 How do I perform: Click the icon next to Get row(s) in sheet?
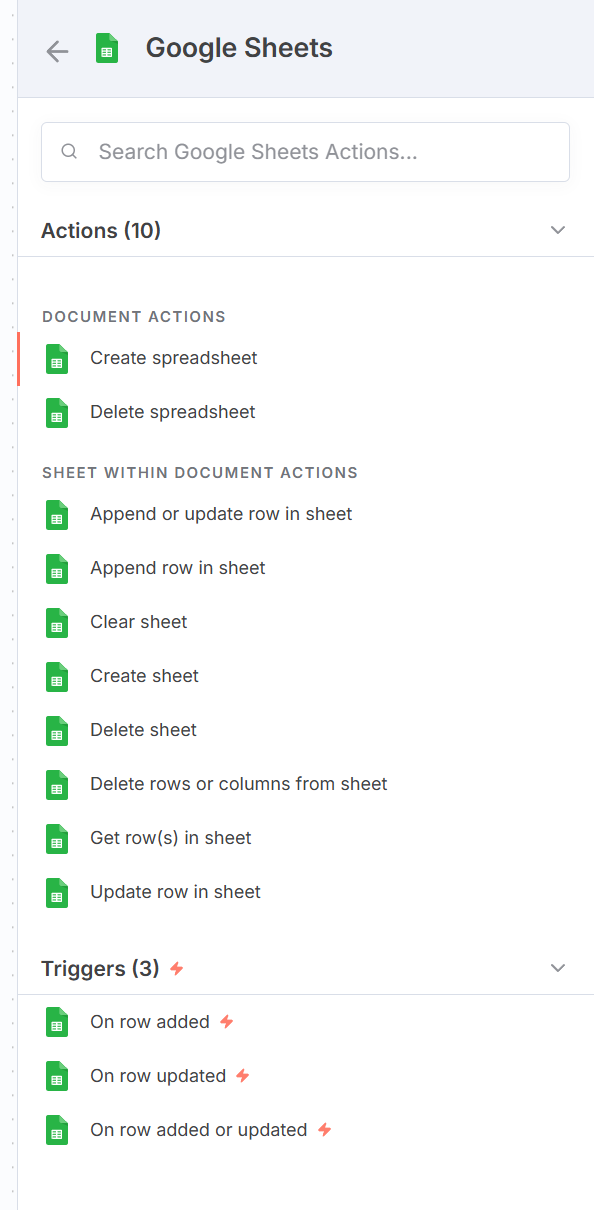coord(57,839)
